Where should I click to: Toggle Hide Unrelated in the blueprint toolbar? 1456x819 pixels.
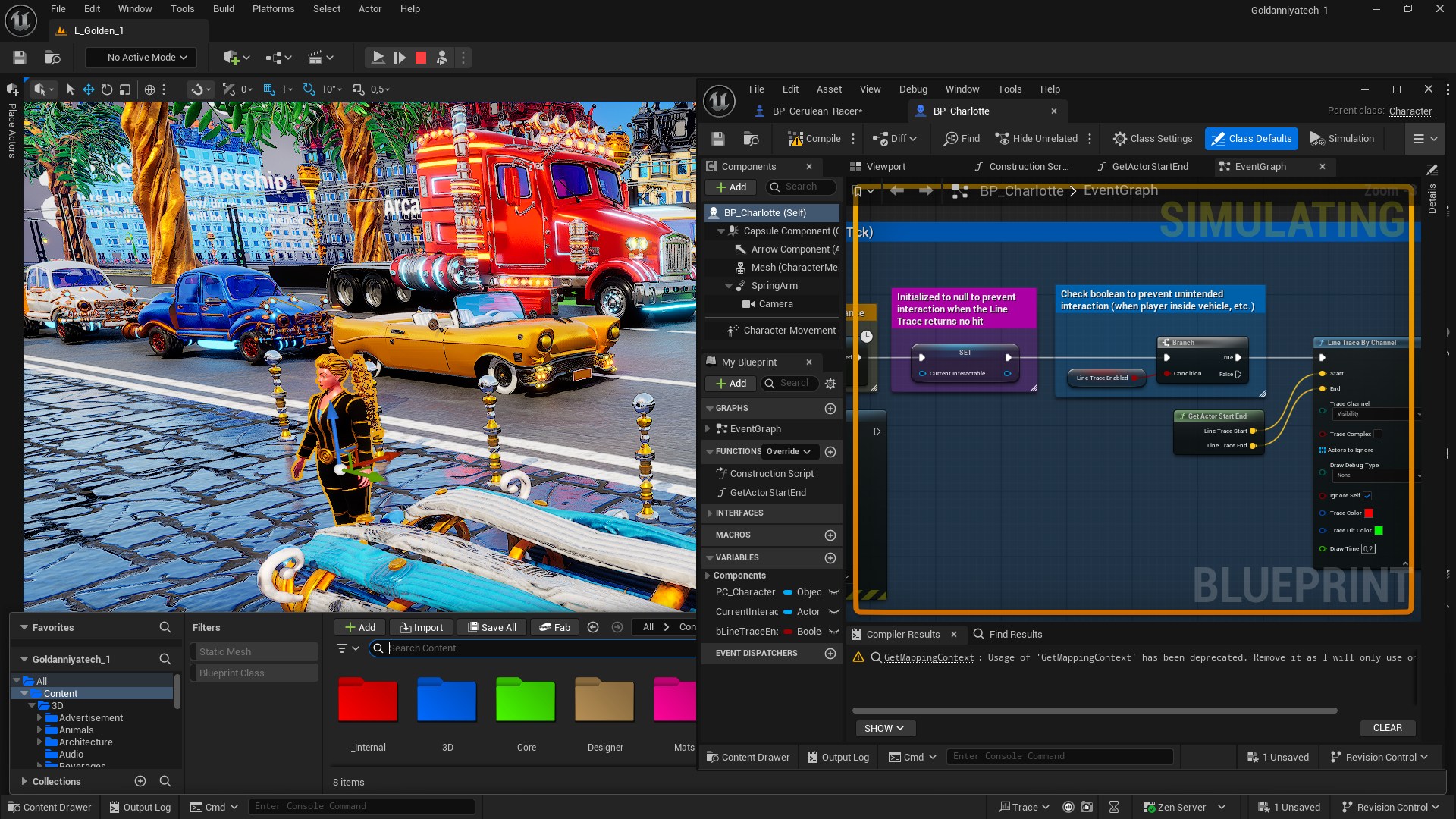1036,138
